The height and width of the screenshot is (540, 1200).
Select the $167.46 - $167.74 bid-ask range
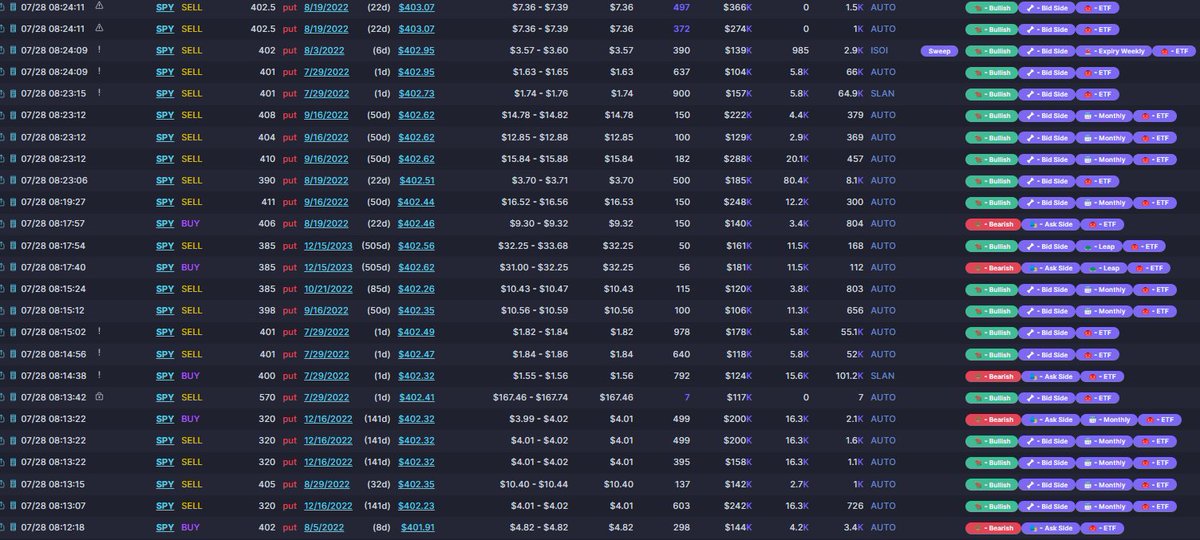534,398
